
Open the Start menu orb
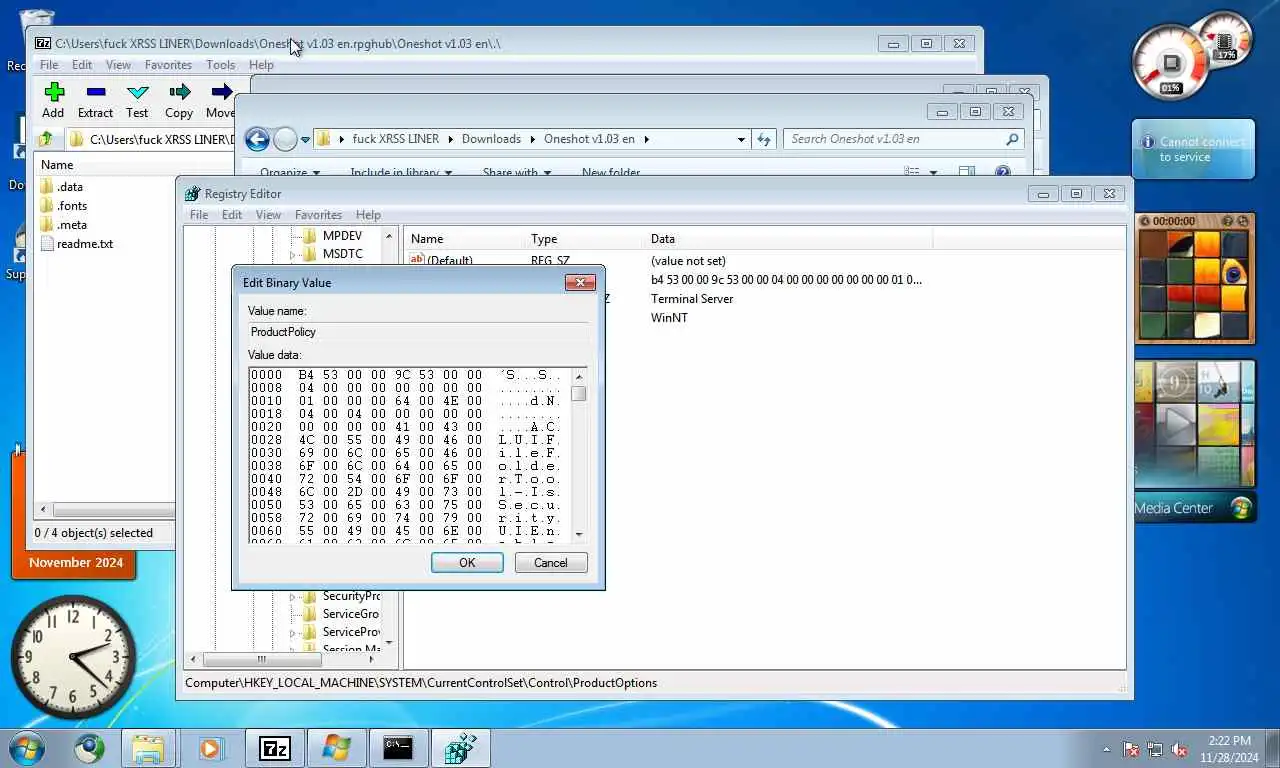click(25, 747)
